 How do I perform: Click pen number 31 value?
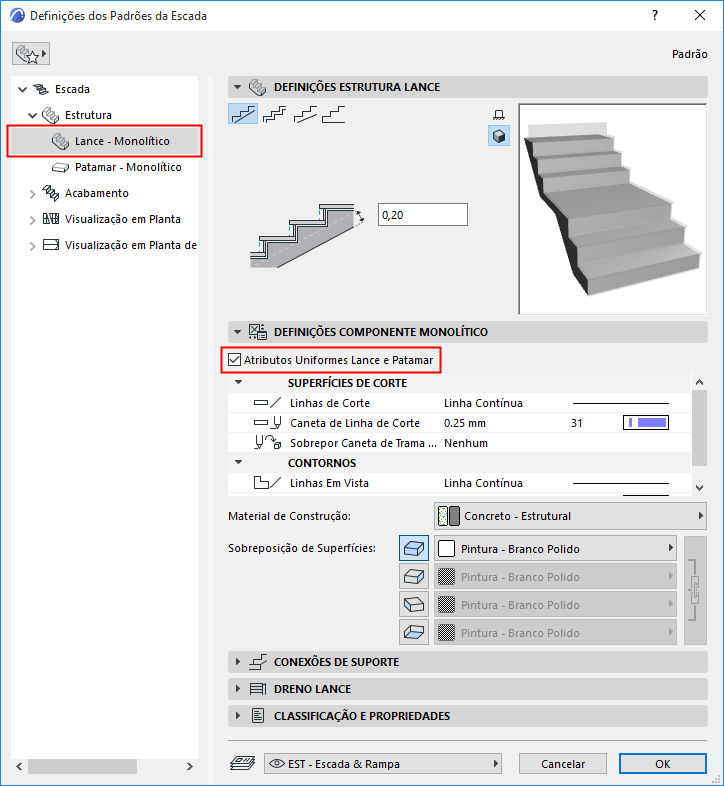point(577,423)
